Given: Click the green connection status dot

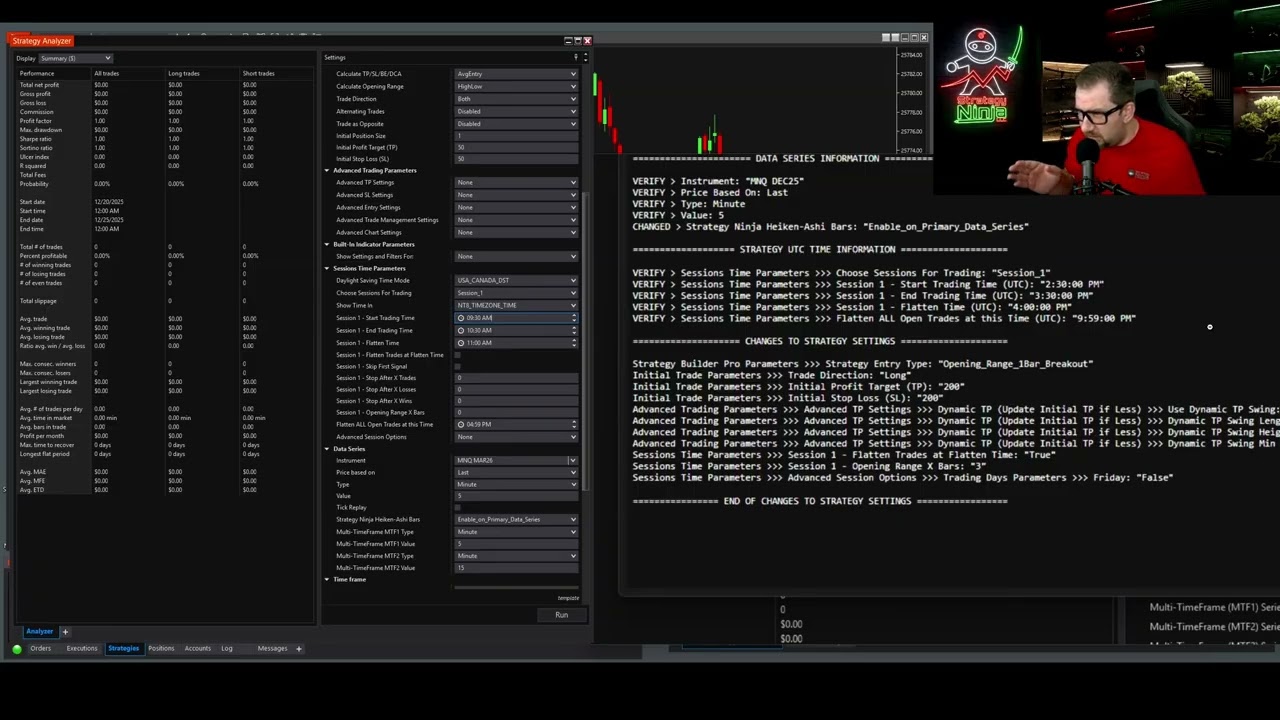Looking at the screenshot, I should pyautogui.click(x=17, y=649).
